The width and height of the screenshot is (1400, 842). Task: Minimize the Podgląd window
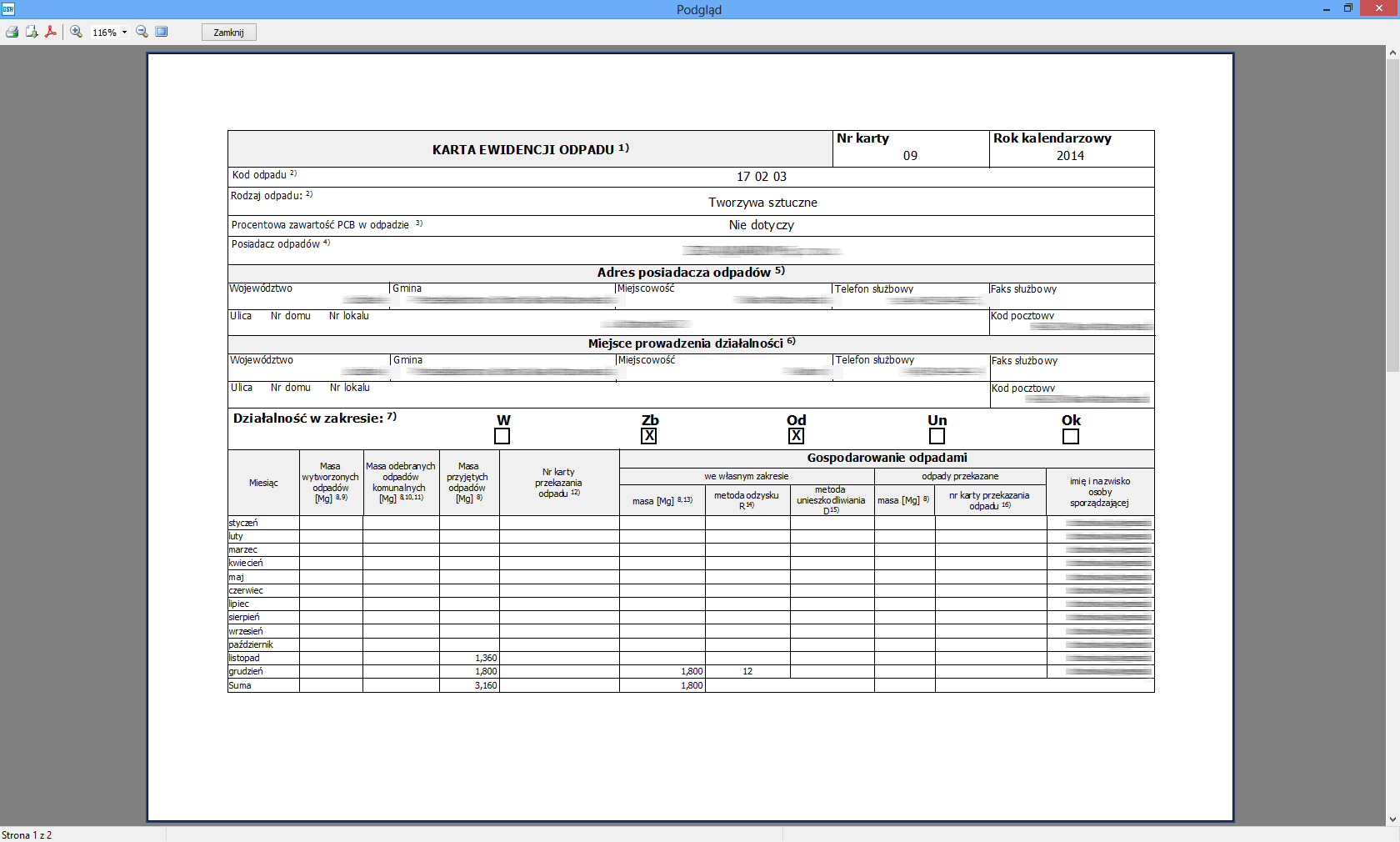(x=1326, y=8)
